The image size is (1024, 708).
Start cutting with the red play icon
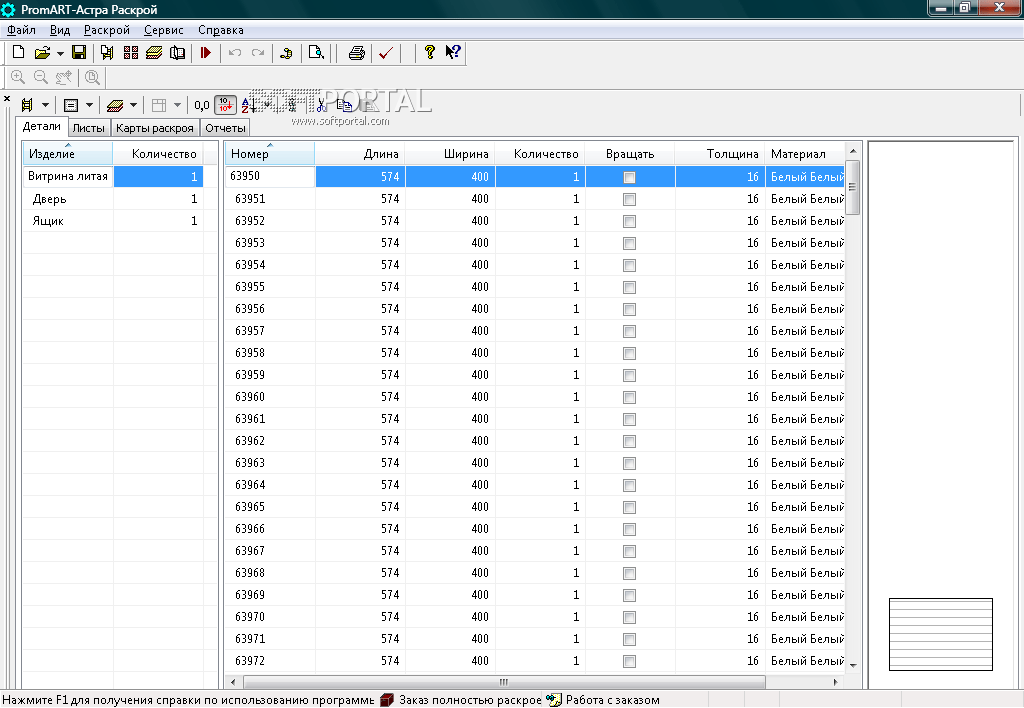(x=206, y=53)
